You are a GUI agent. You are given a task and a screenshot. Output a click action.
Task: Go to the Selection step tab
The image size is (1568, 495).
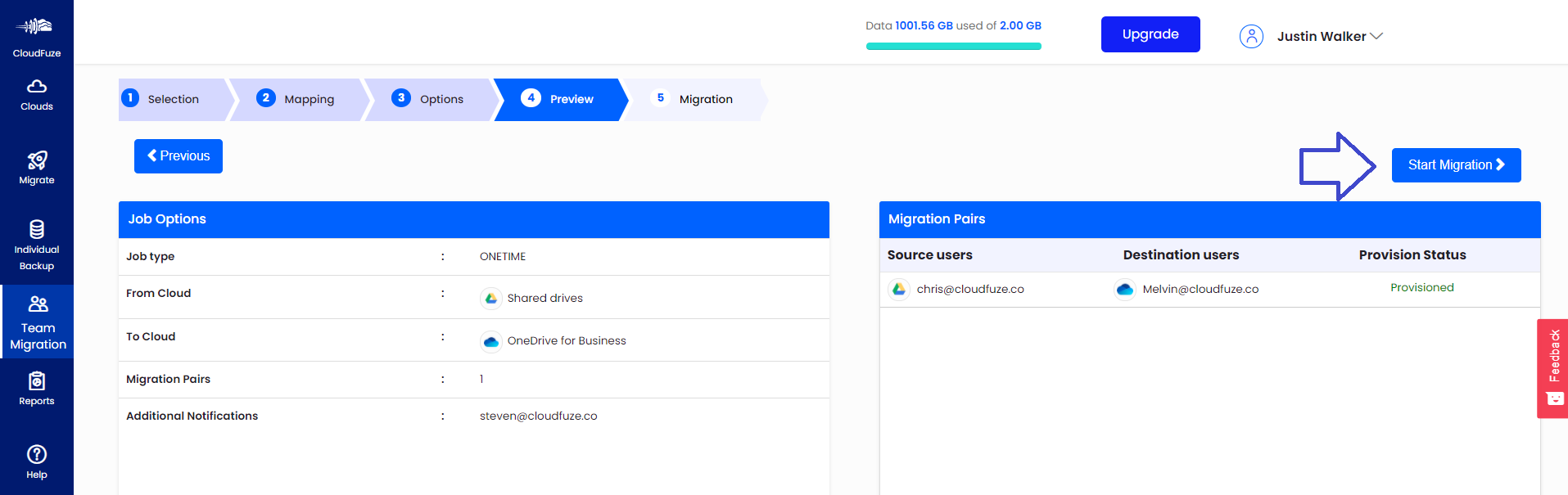point(175,100)
